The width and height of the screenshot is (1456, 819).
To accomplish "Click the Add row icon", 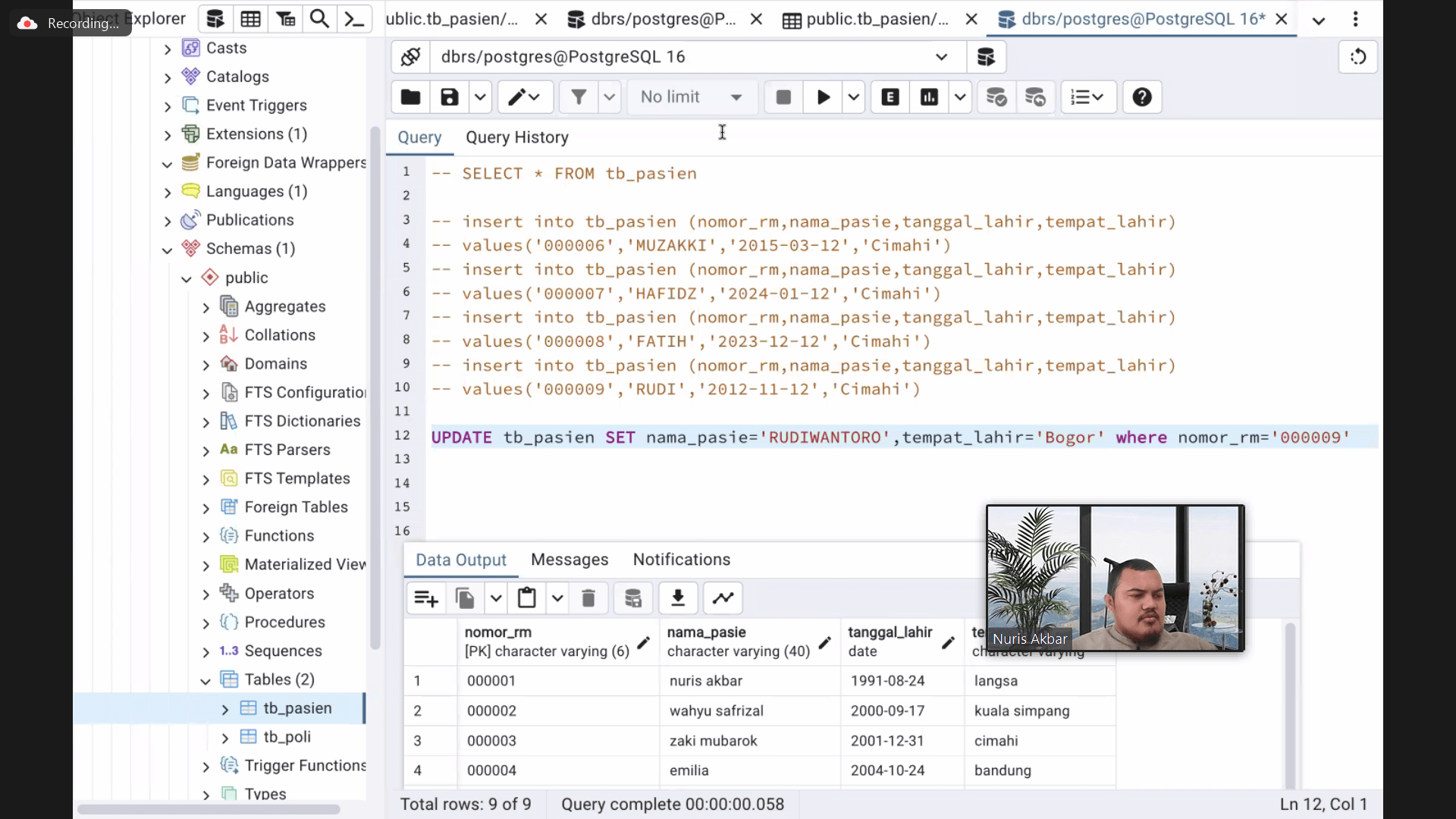I will pyautogui.click(x=426, y=598).
